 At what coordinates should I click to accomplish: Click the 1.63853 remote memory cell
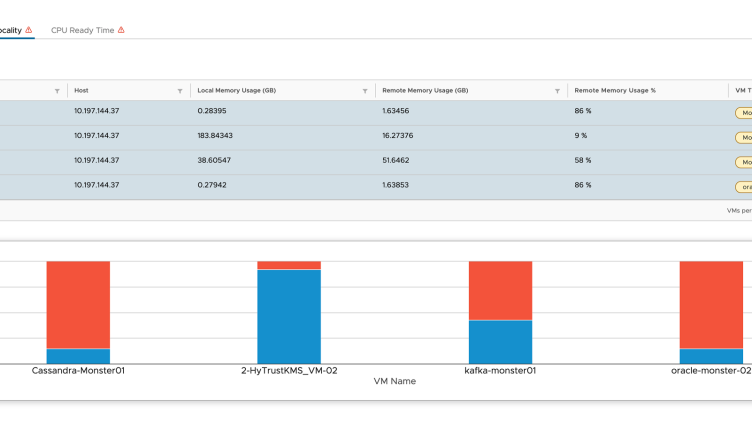click(396, 185)
